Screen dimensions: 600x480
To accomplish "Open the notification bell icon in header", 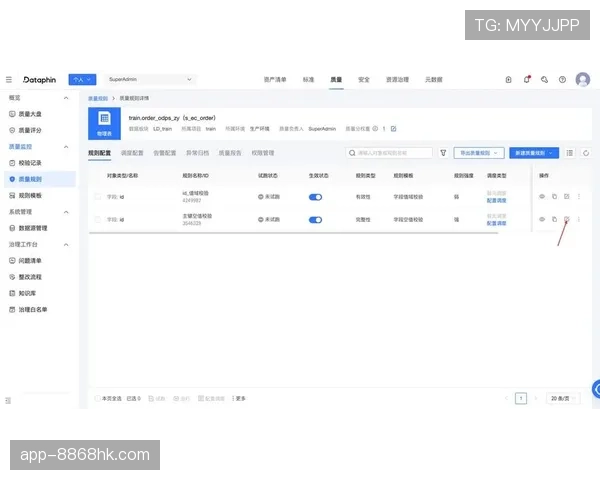I will click(x=527, y=79).
